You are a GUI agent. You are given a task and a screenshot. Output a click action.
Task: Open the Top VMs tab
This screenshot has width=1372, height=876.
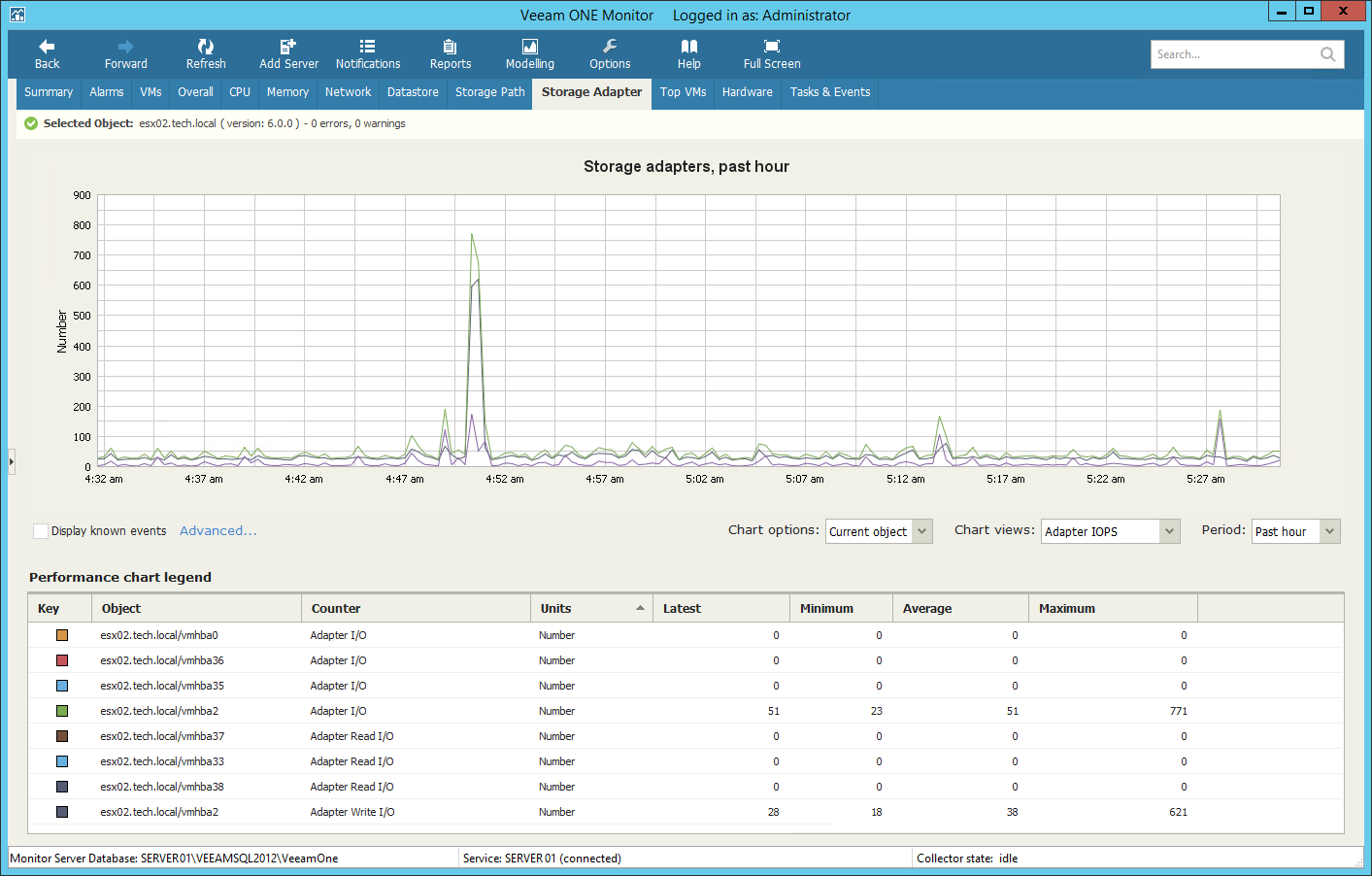coord(684,92)
